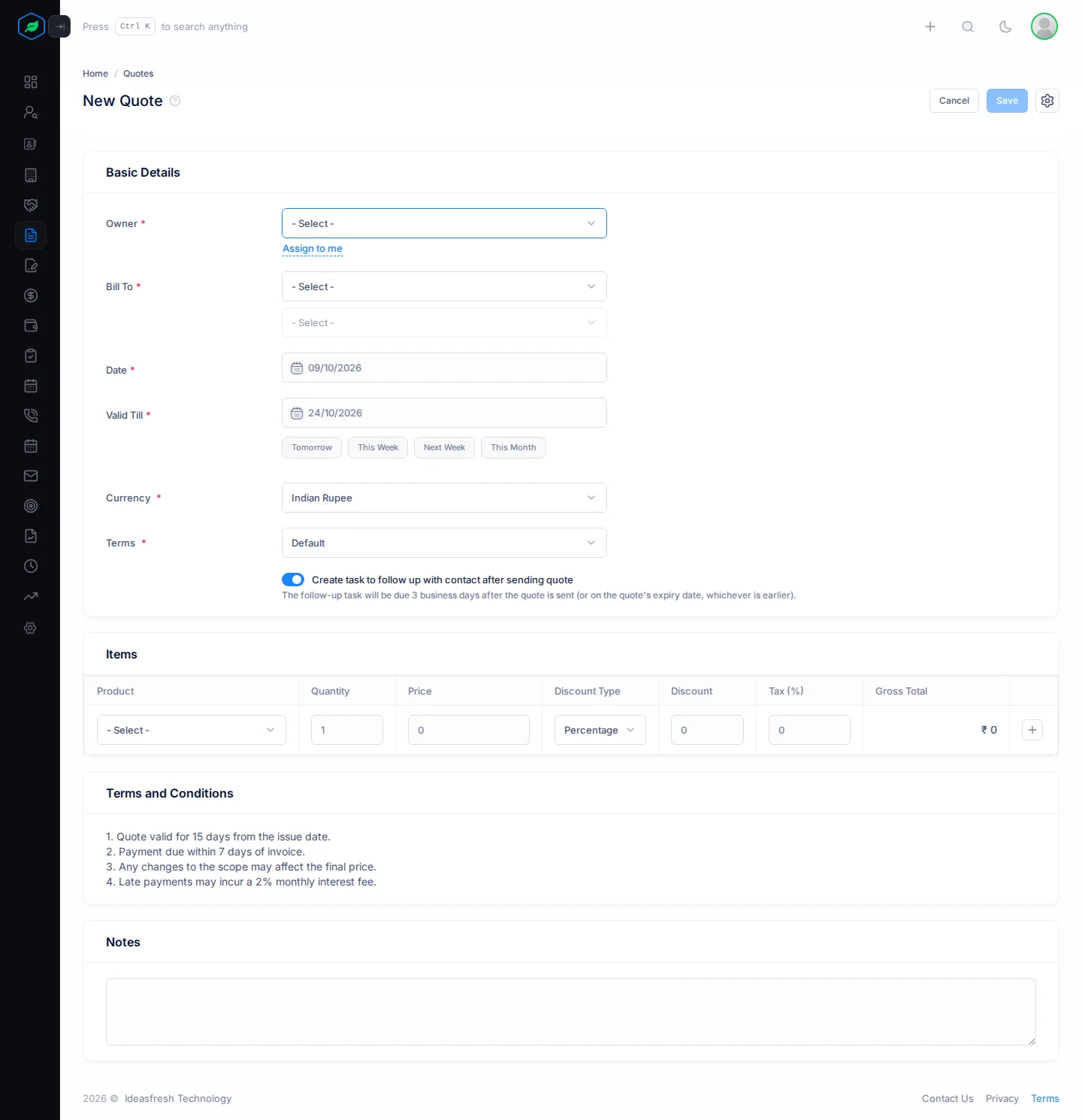Open the dollar coin sidebar icon
Viewport: 1082px width, 1120px height.
tap(31, 295)
